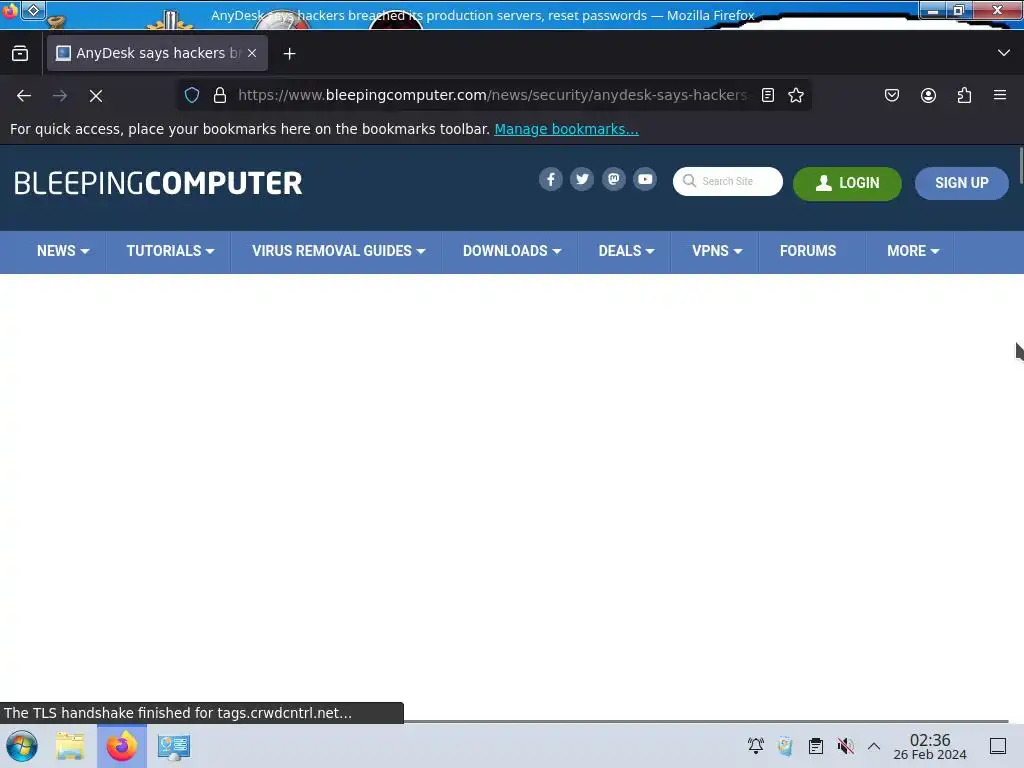Screen dimensions: 1024x768
Task: Click the page vertical scrollbar thumb
Action: (1020, 167)
